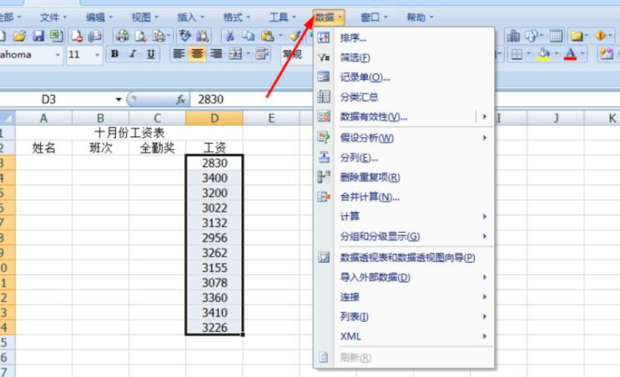The image size is (620, 377).
Task: Open the dropdown arrow beside the merge cells icon
Action: coord(248,54)
